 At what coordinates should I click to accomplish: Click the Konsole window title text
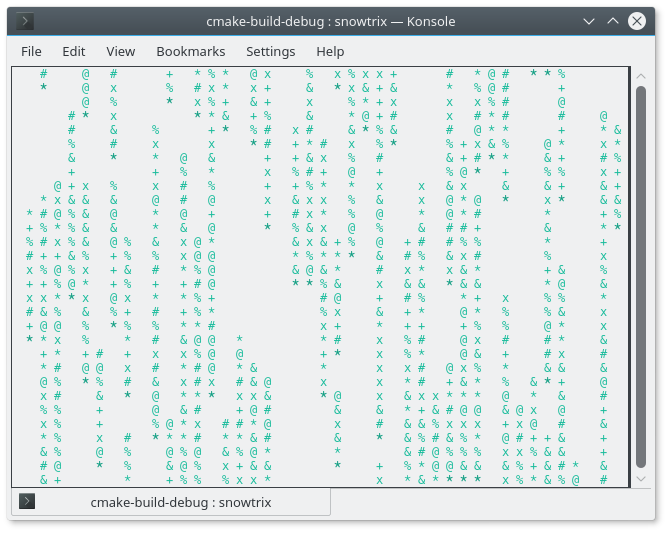click(x=331, y=21)
